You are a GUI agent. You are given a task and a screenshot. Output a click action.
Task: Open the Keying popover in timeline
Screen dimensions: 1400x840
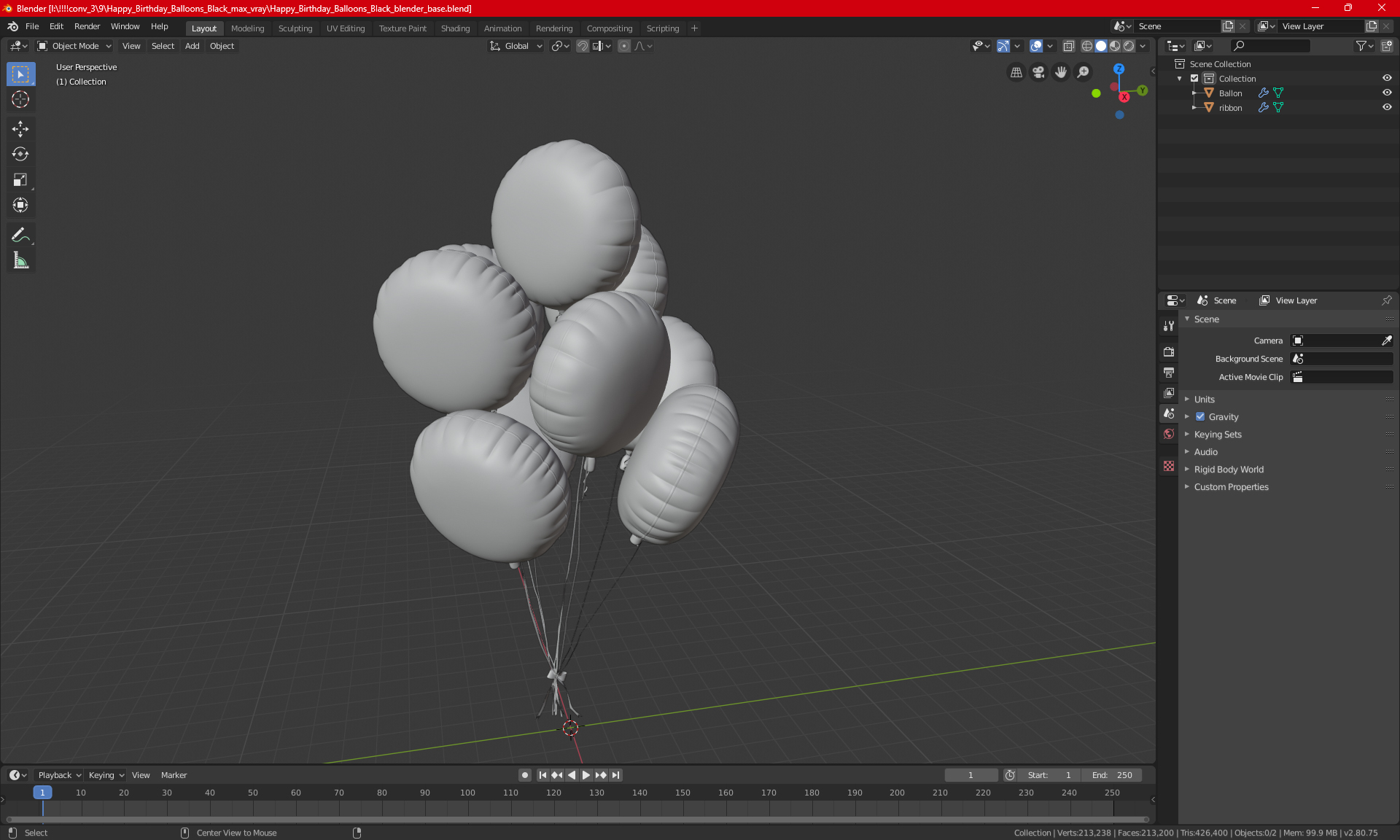106,775
